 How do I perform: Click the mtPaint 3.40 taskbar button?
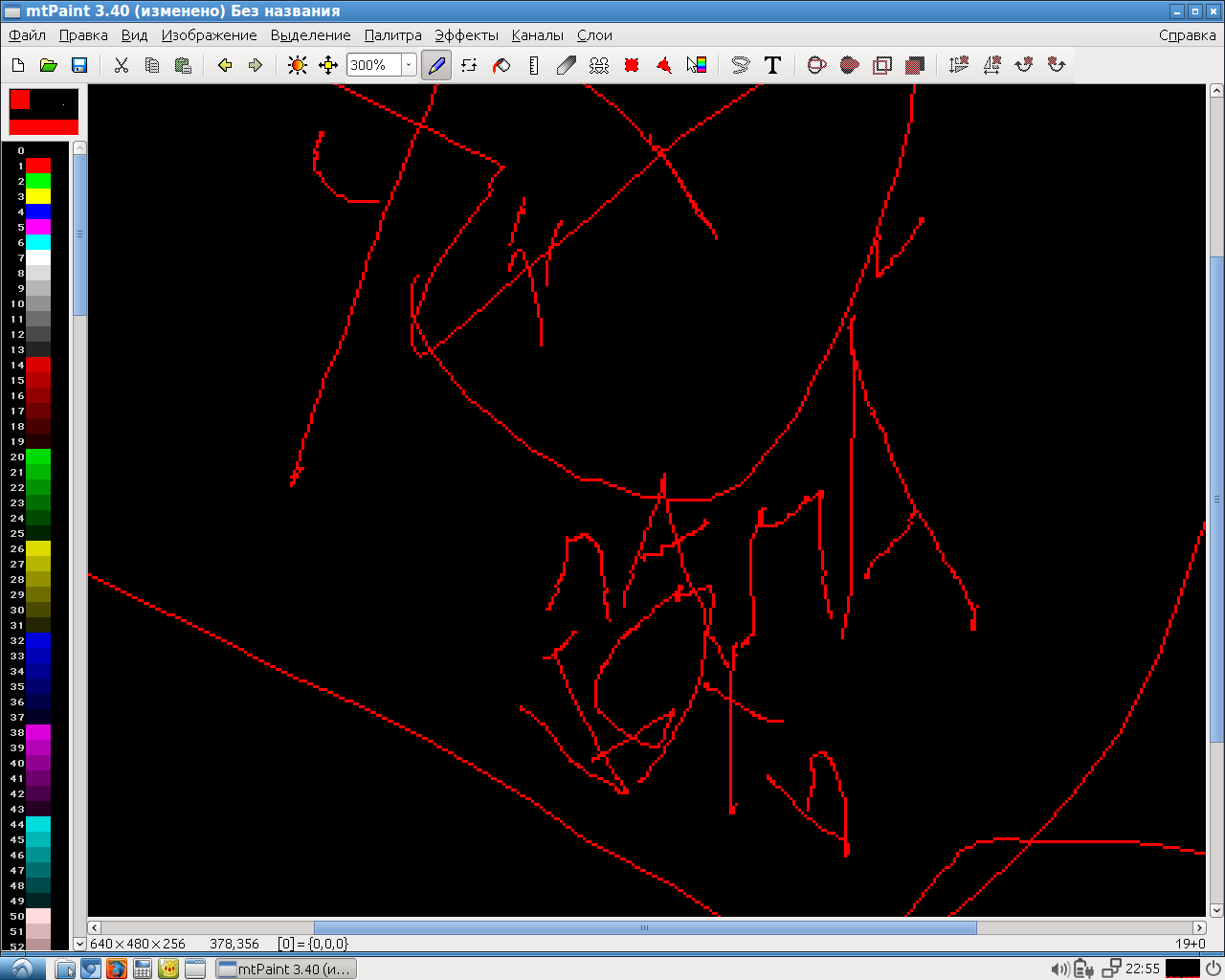pyautogui.click(x=285, y=969)
